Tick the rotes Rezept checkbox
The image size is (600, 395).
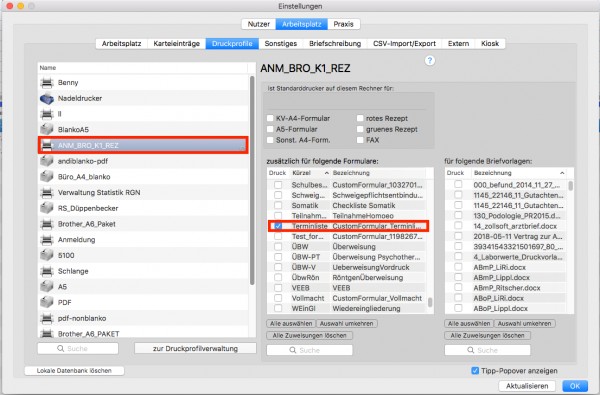[x=360, y=118]
